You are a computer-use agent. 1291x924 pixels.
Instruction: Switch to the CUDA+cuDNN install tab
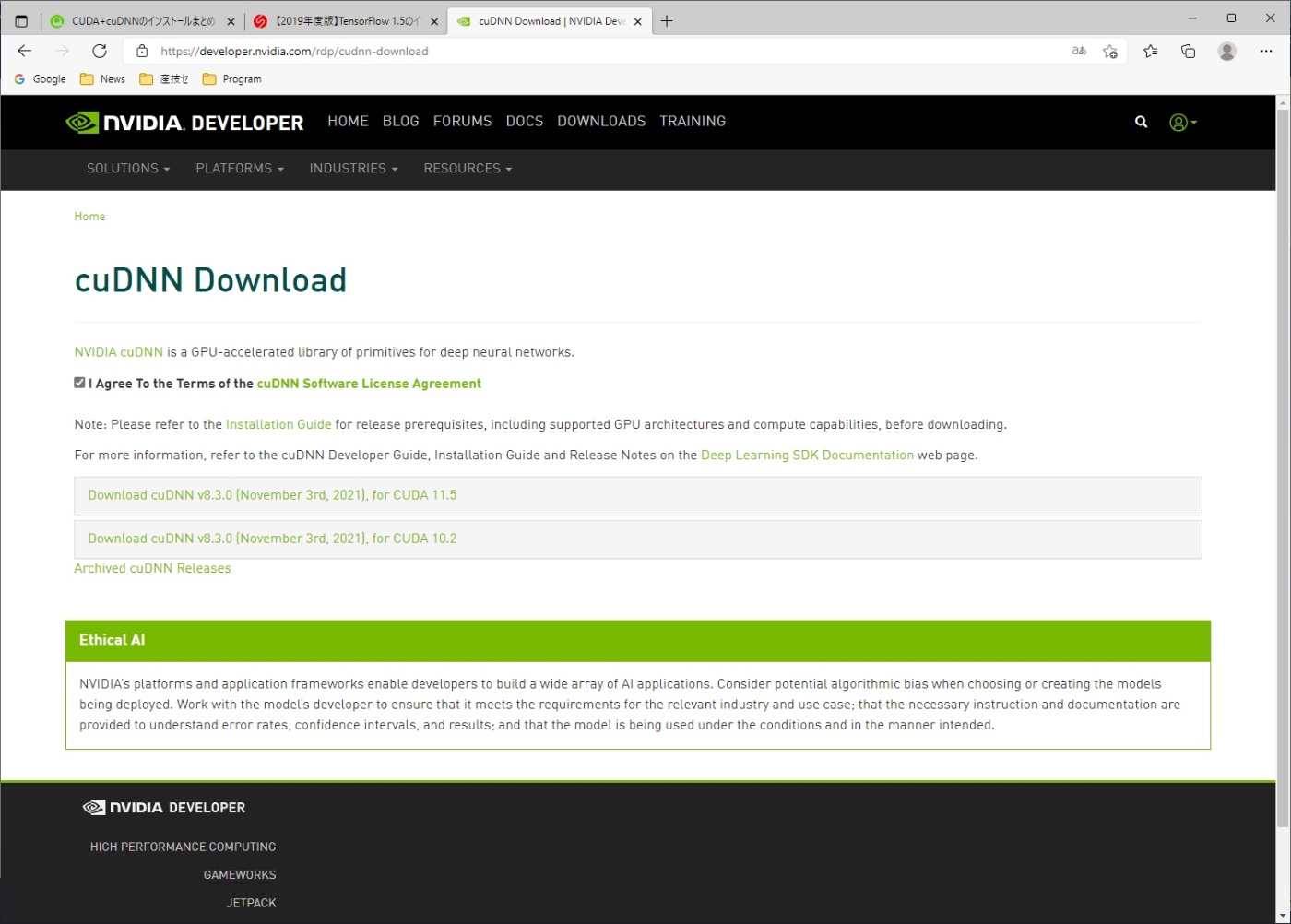(143, 21)
